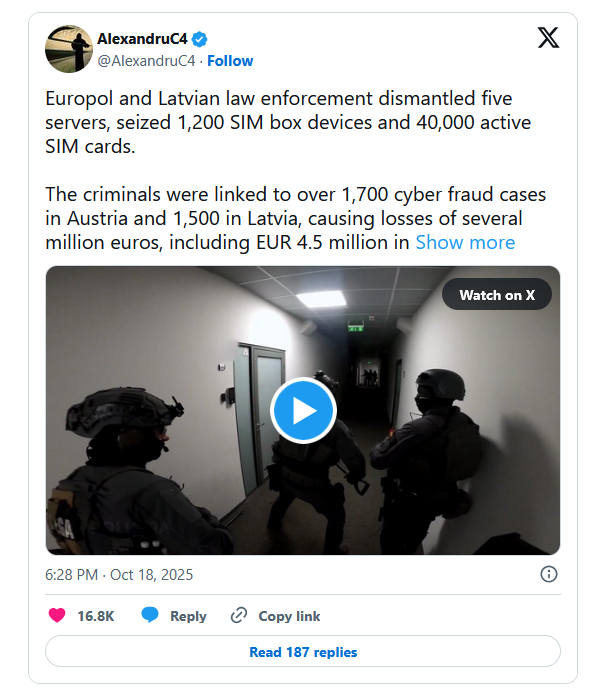Image resolution: width=600 pixels, height=695 pixels.
Task: Click the X logo icon
Action: point(549,39)
